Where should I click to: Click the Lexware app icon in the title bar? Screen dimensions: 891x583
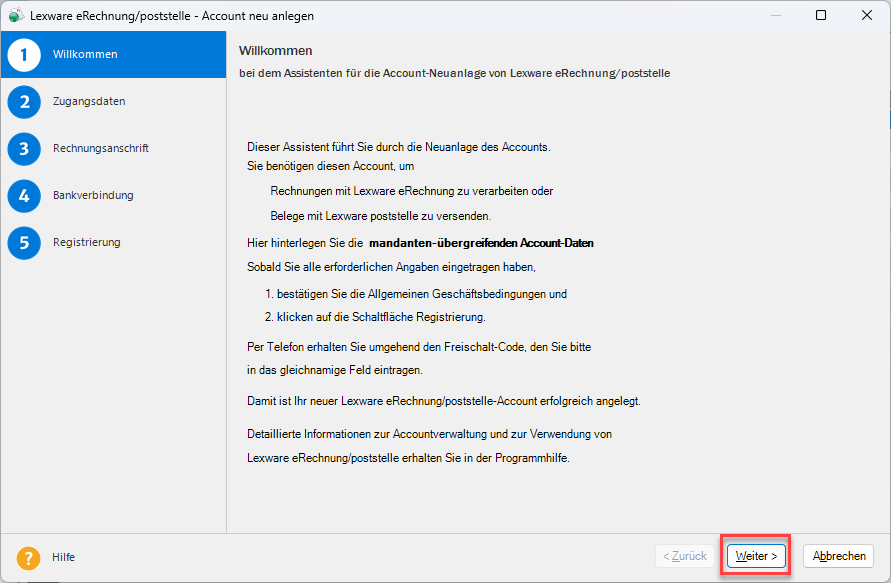point(16,15)
